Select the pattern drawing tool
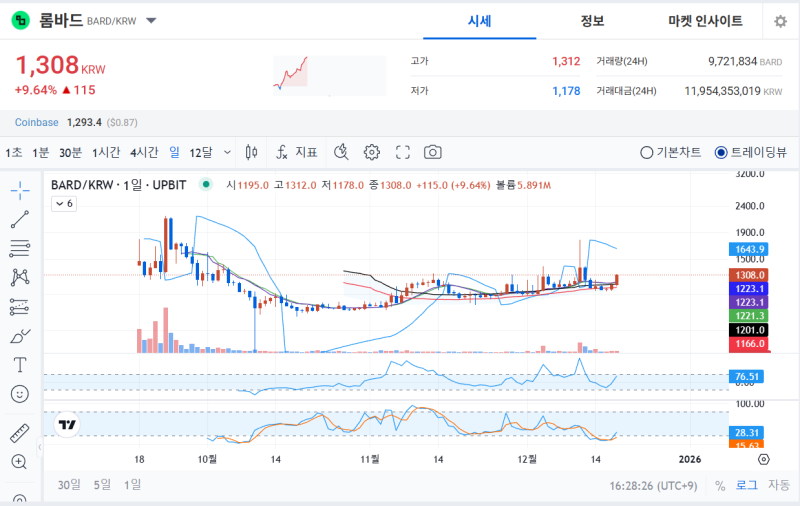800x506 pixels. tap(20, 277)
